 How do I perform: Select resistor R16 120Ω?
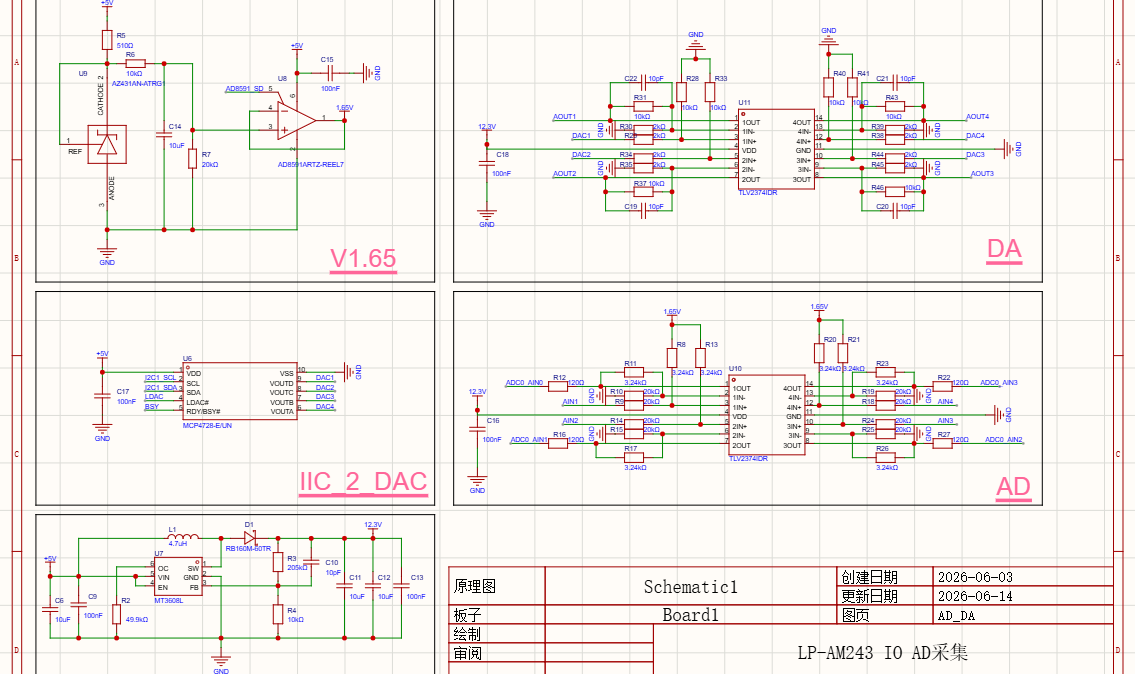[558, 444]
